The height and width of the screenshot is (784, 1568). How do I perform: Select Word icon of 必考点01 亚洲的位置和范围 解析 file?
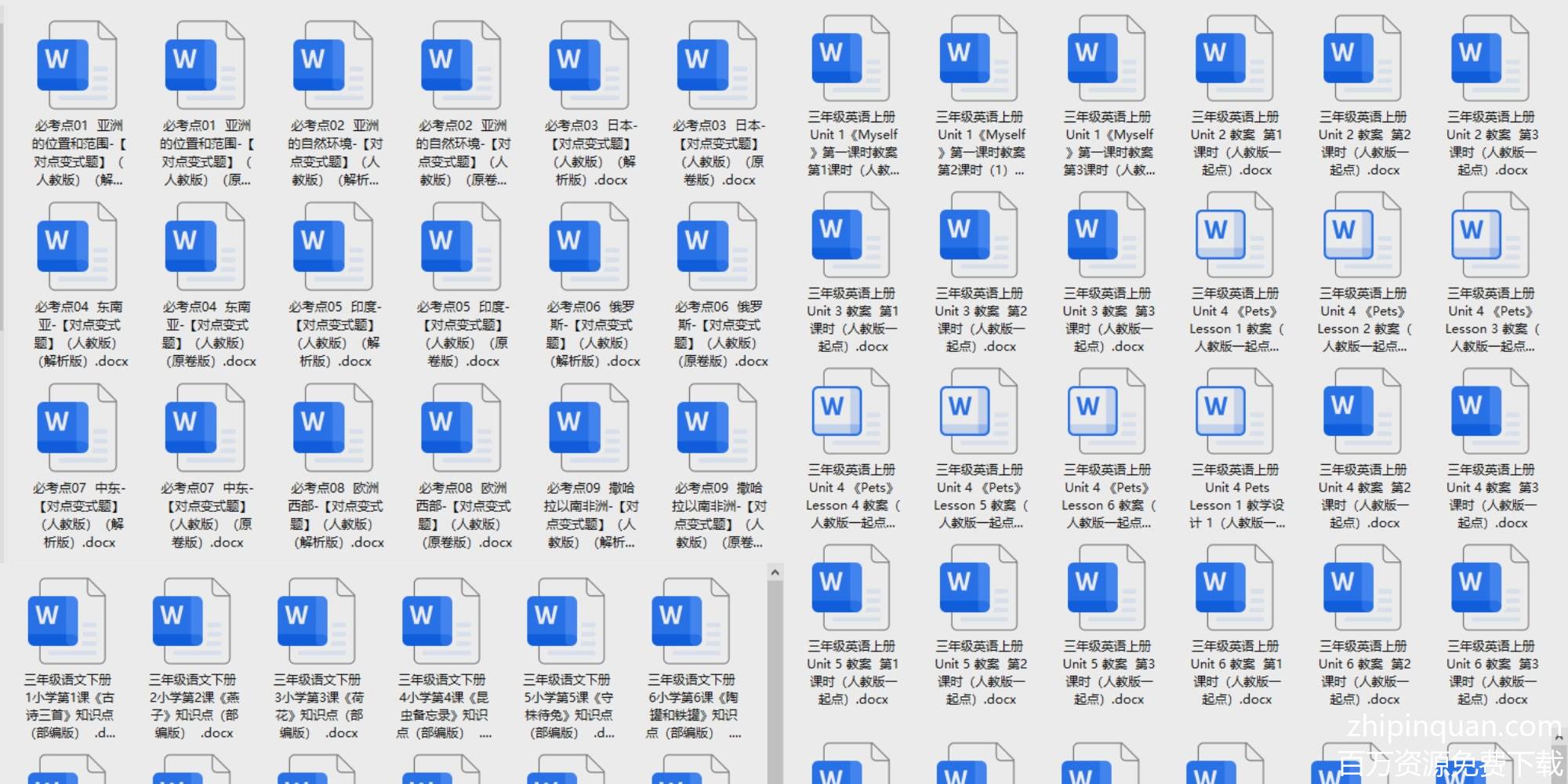pos(77,65)
